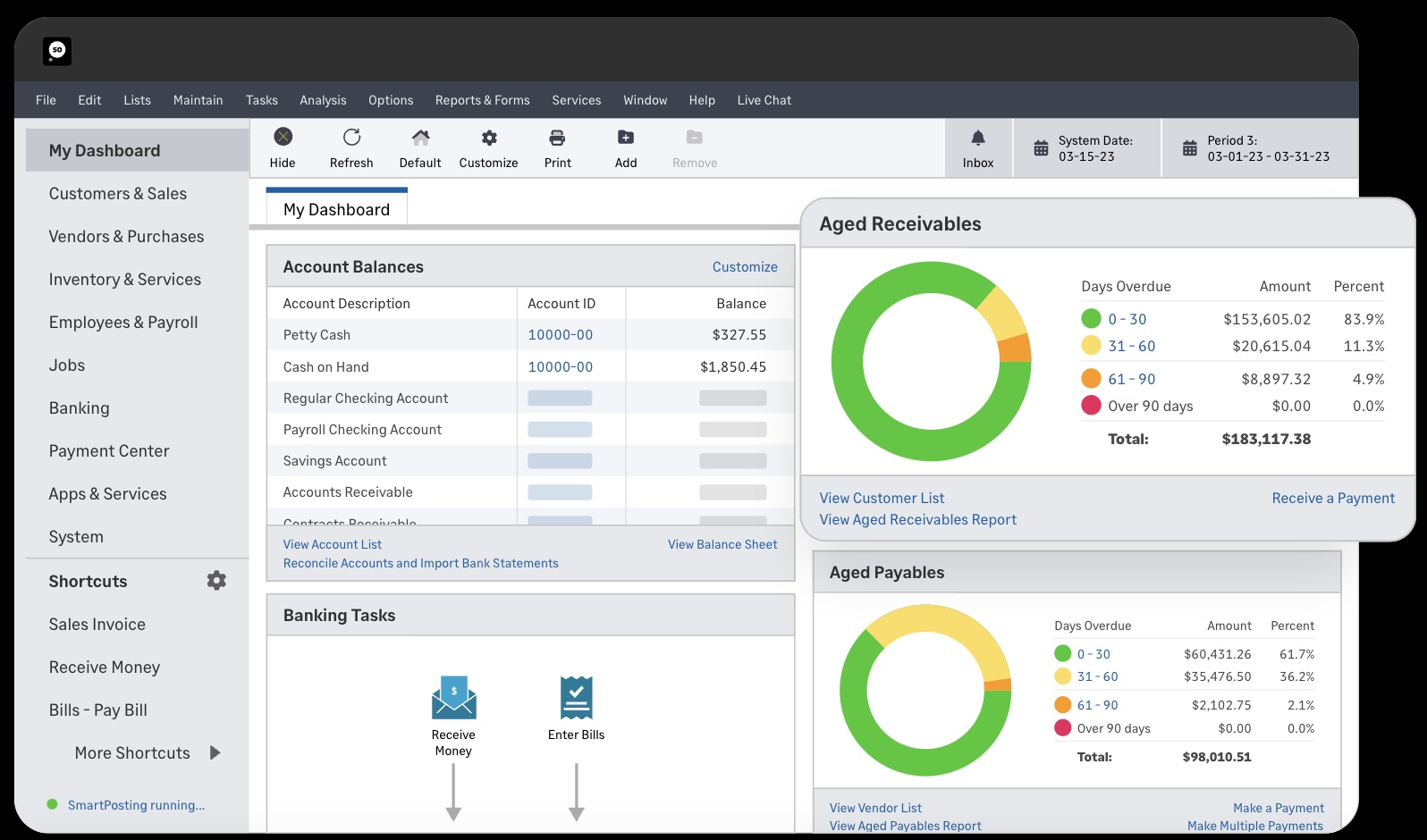The height and width of the screenshot is (840, 1427).
Task: Expand More Shortcuts arrow
Action: click(x=215, y=752)
